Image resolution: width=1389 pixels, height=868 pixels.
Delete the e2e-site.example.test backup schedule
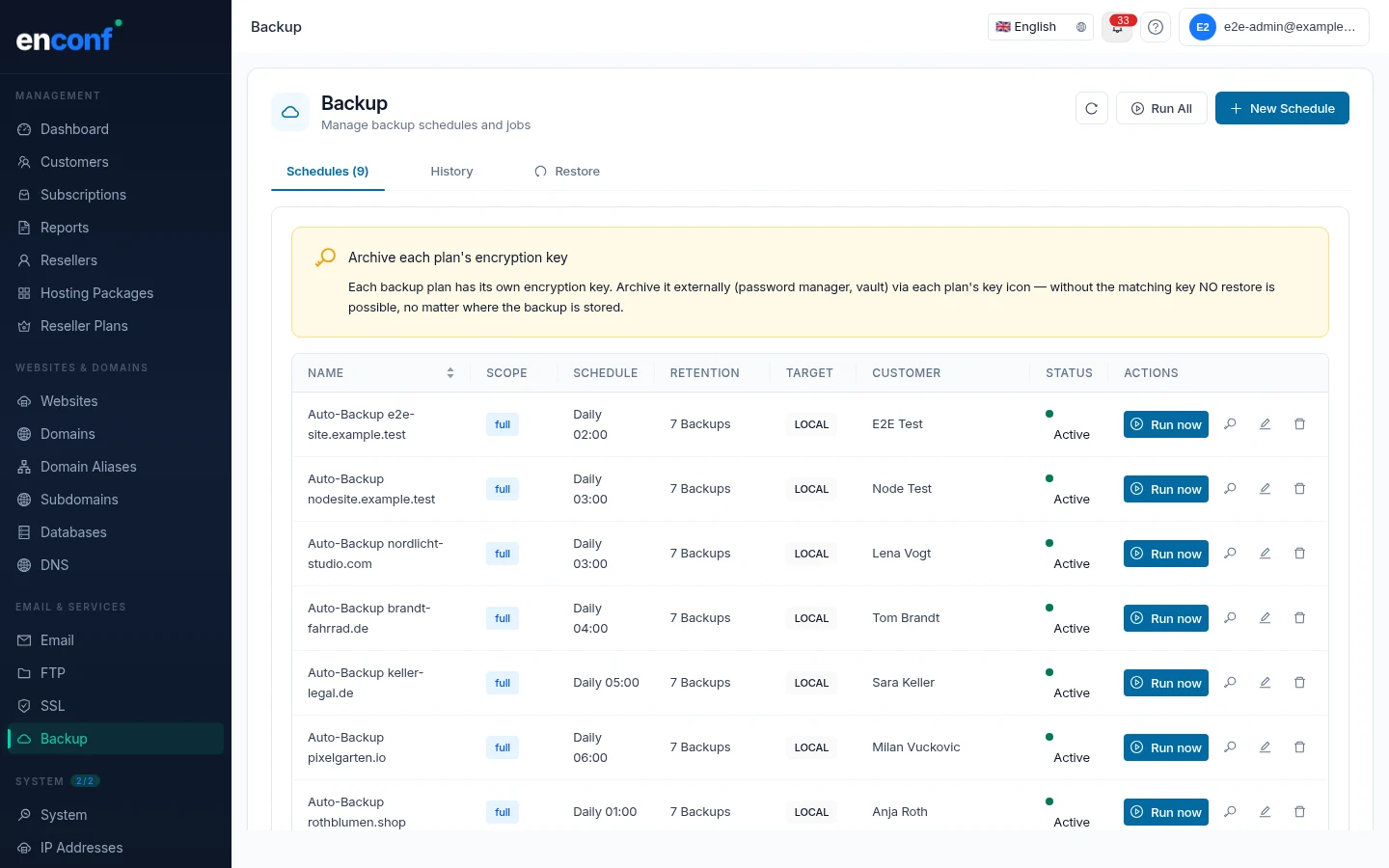(1299, 424)
